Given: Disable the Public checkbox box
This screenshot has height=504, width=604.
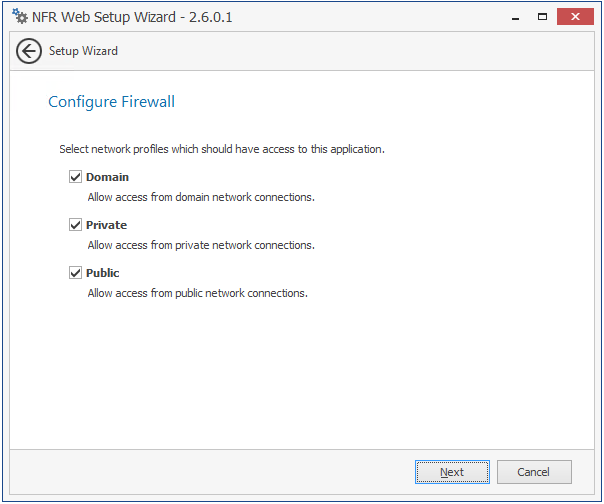Looking at the screenshot, I should click(x=75, y=273).
